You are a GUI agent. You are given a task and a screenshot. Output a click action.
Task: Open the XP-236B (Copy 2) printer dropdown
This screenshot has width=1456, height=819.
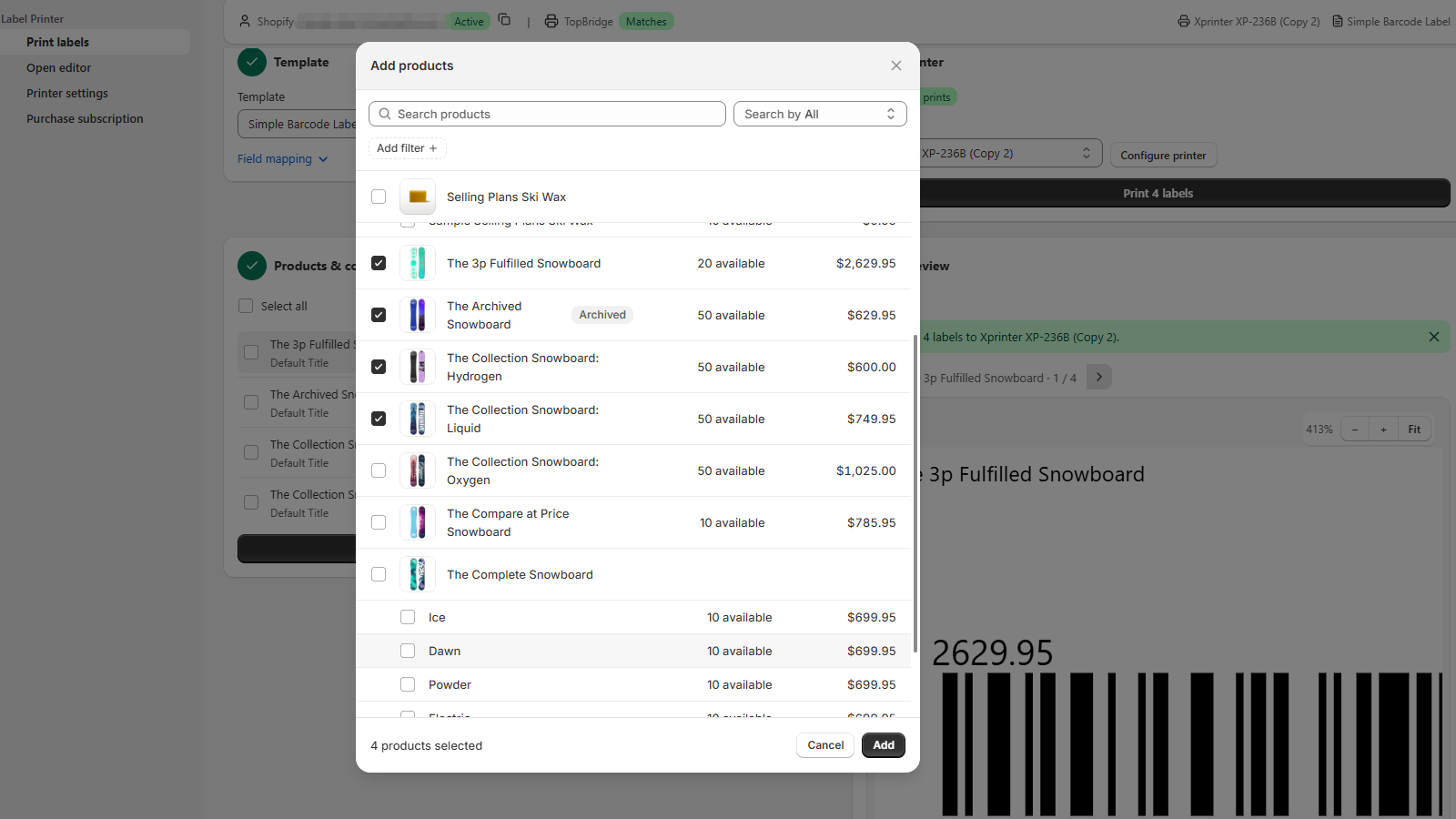click(1010, 154)
